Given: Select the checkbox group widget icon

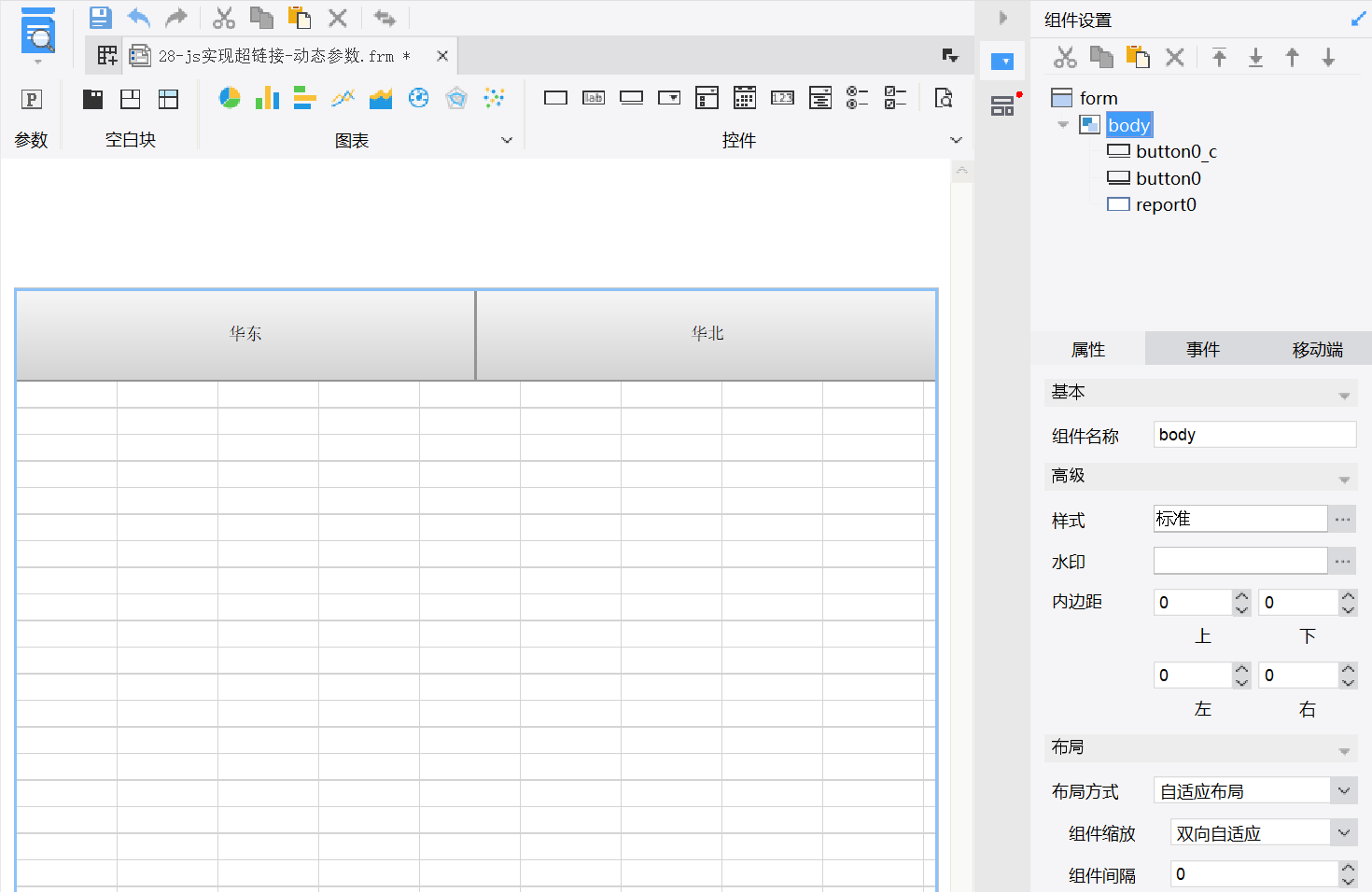Looking at the screenshot, I should (x=895, y=98).
